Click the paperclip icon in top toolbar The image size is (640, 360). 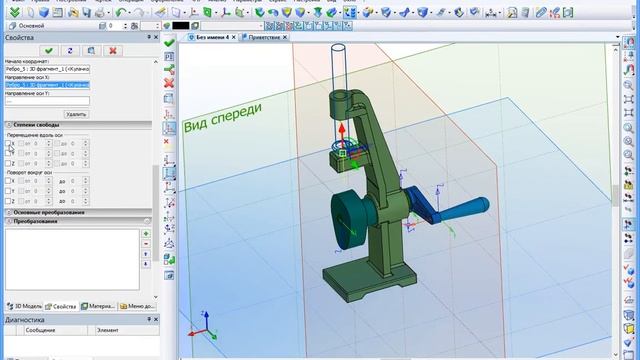coord(541,13)
